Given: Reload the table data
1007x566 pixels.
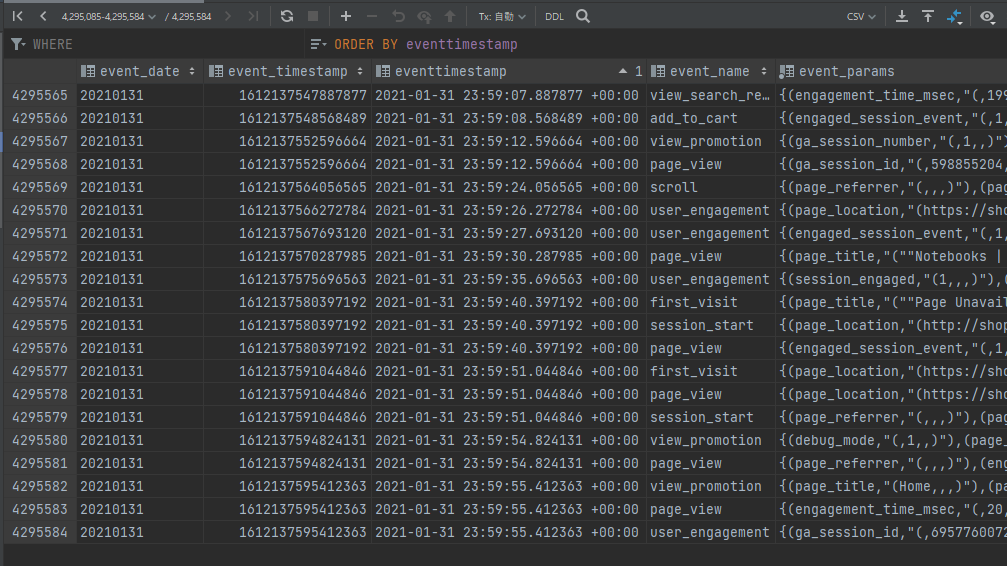Looking at the screenshot, I should [287, 16].
